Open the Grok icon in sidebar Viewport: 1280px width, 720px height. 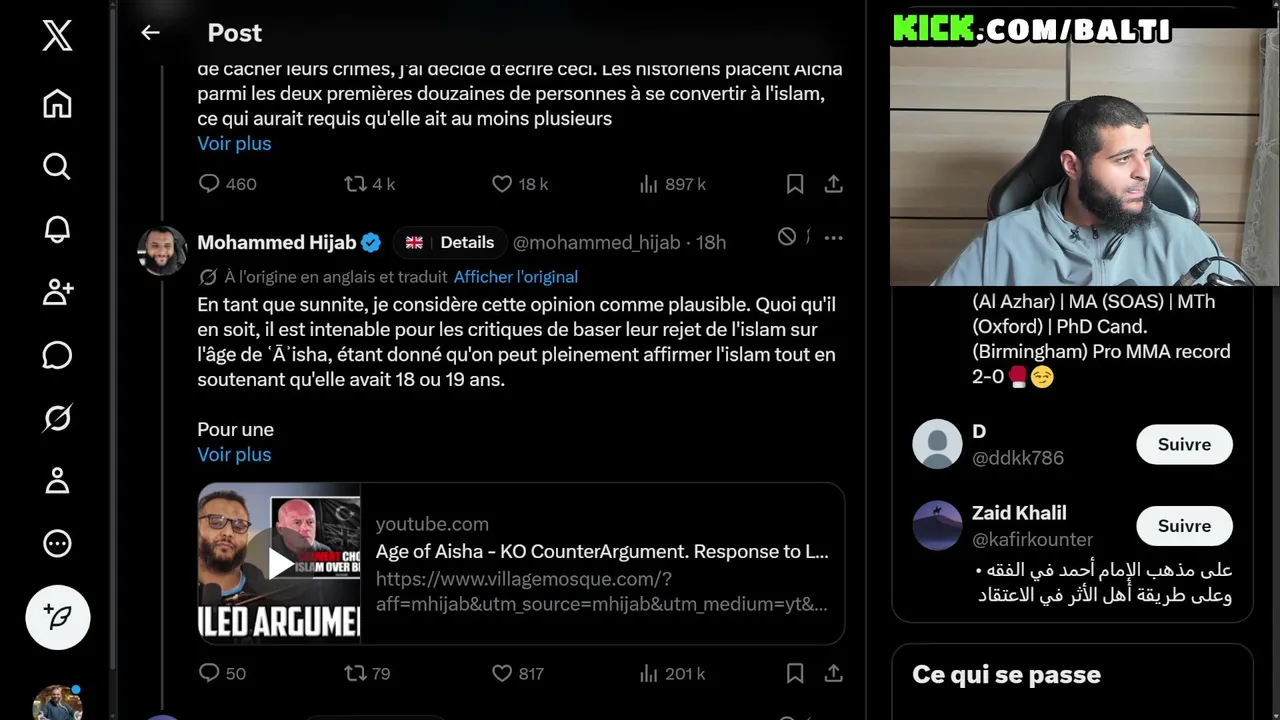tap(57, 418)
